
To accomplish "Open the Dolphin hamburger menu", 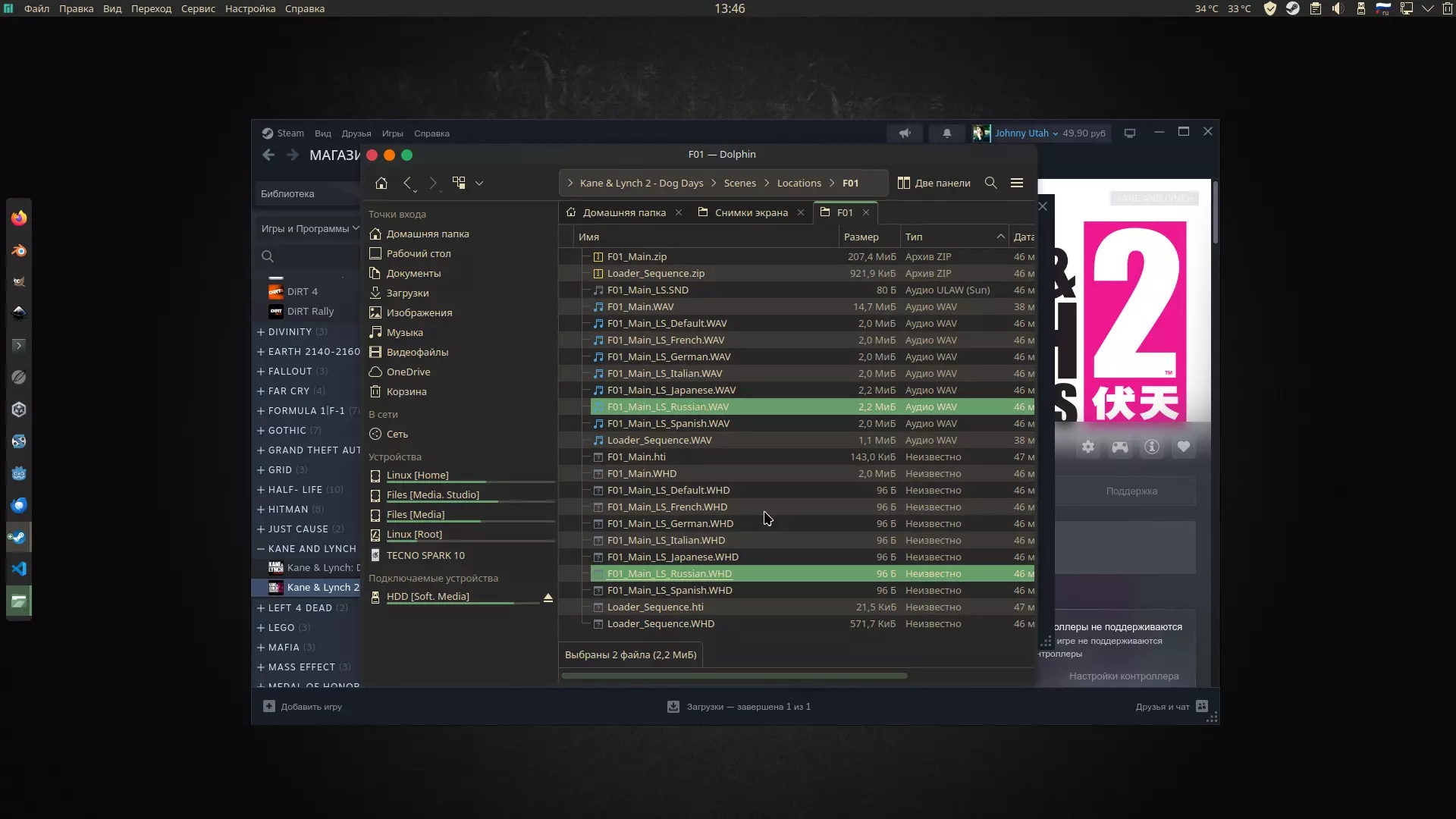I will point(1017,183).
